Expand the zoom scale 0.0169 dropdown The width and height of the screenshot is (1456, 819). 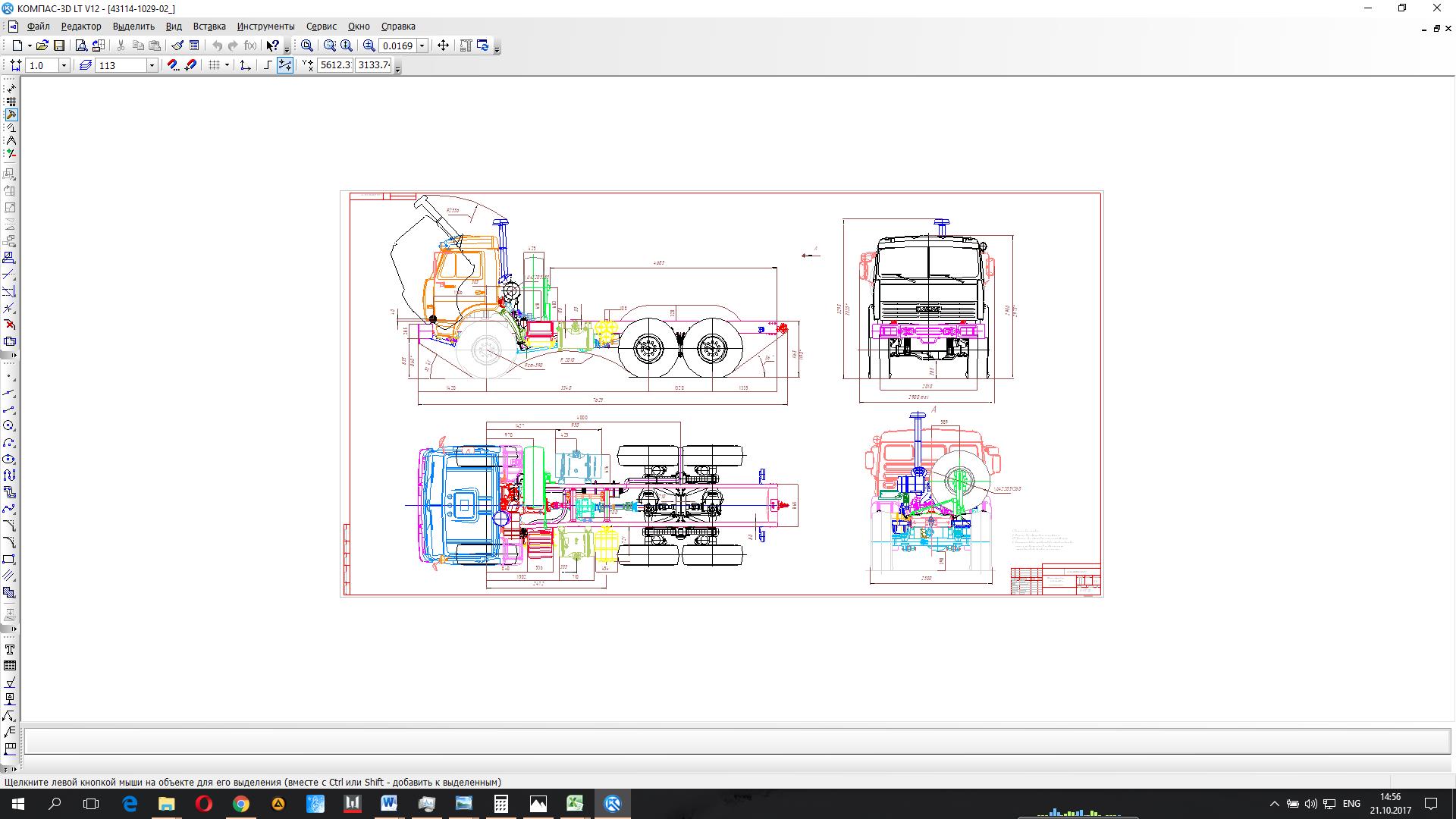[x=422, y=45]
